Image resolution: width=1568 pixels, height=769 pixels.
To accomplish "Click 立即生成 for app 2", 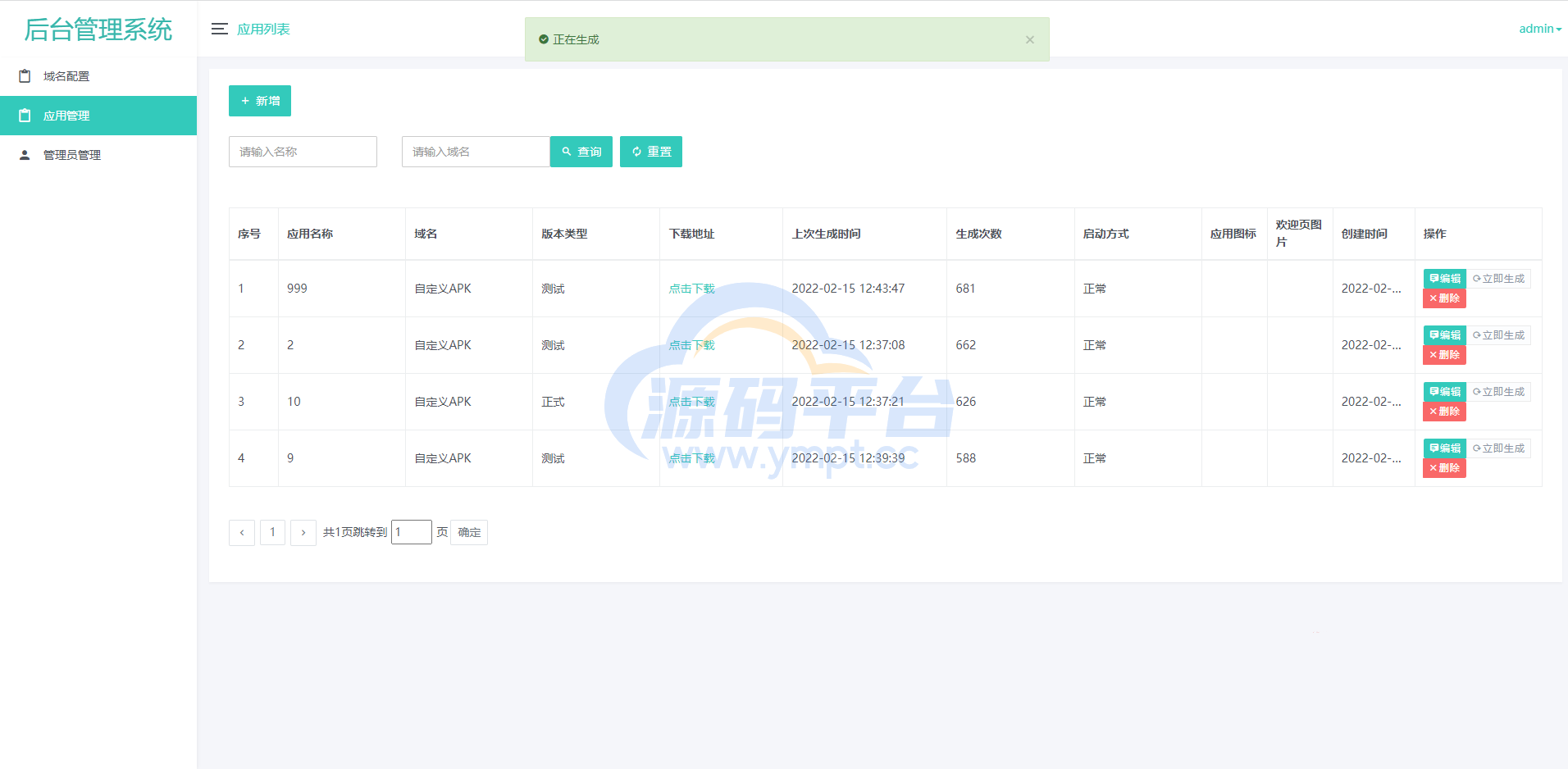I will [1499, 335].
